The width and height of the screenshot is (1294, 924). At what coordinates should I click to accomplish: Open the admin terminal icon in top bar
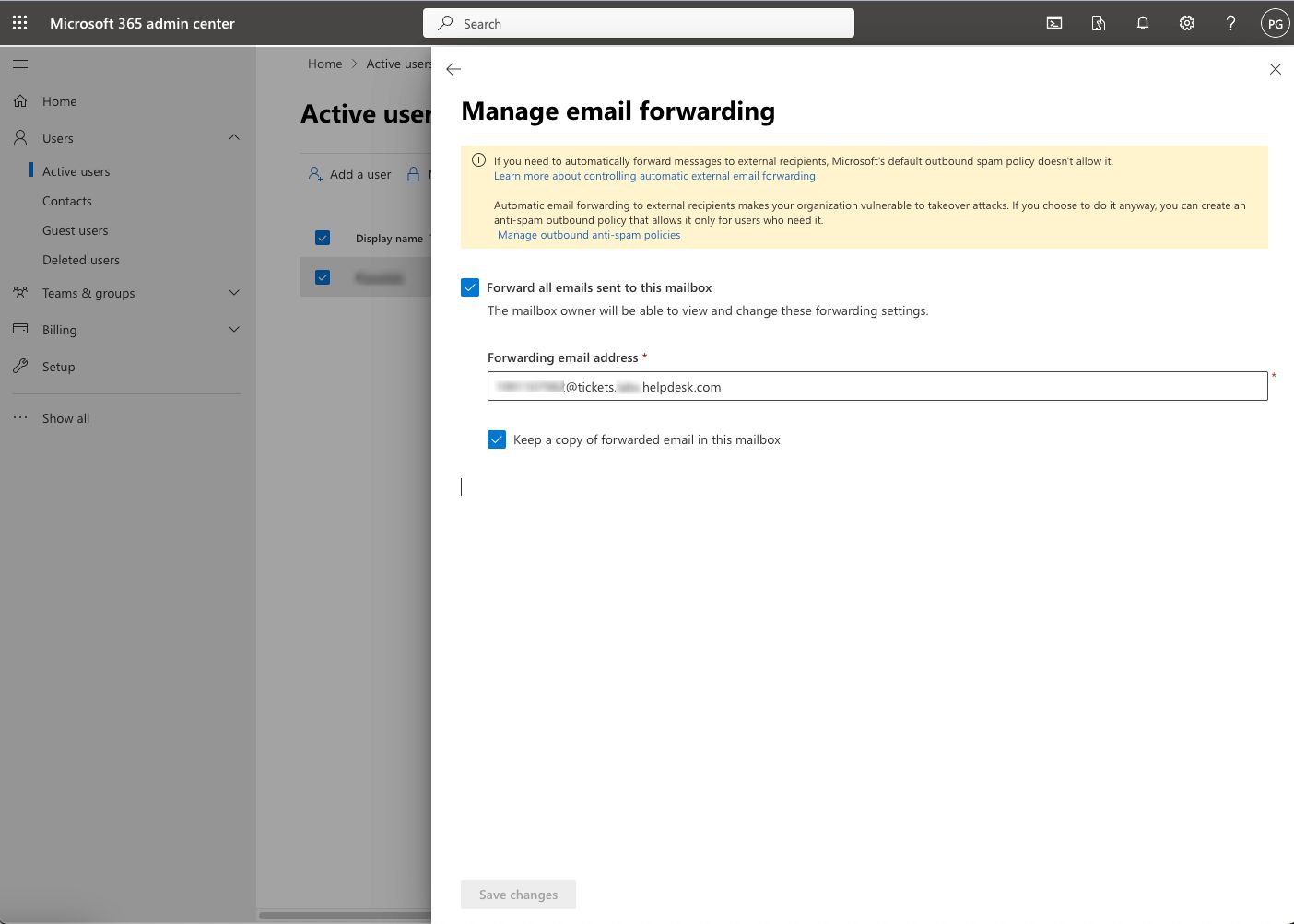pyautogui.click(x=1053, y=22)
